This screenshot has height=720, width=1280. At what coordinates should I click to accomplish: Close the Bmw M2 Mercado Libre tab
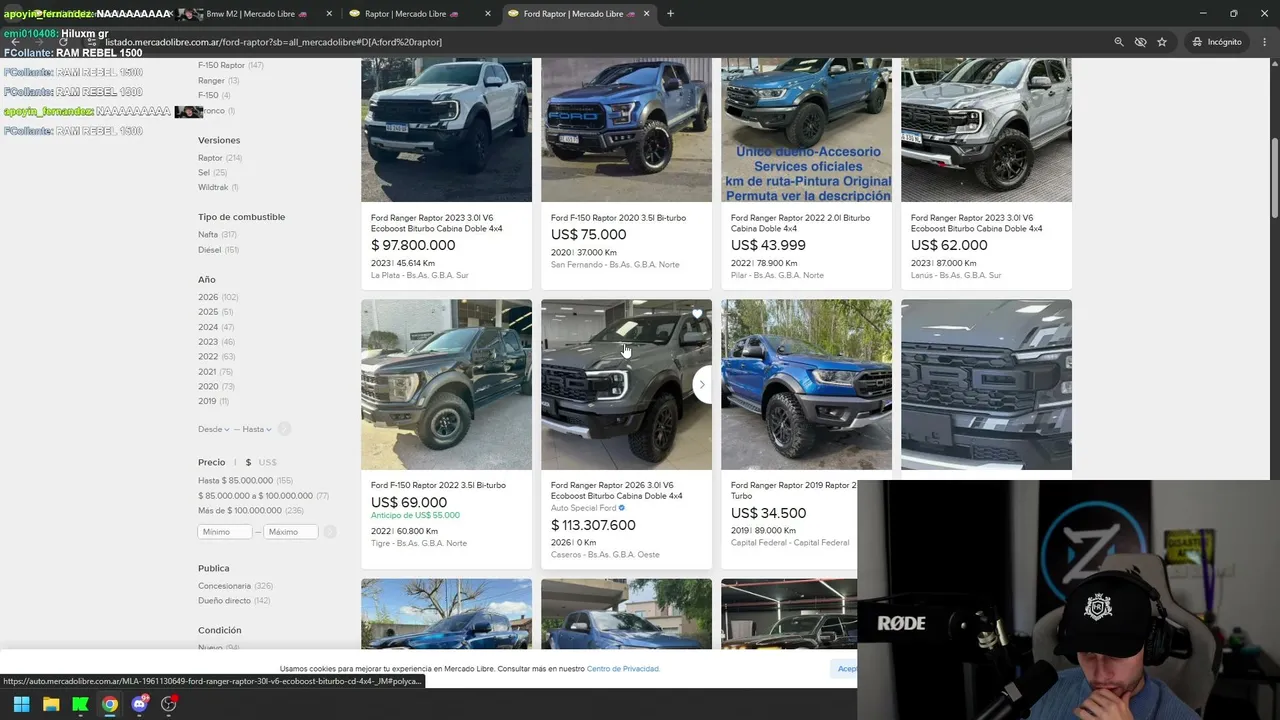click(329, 14)
